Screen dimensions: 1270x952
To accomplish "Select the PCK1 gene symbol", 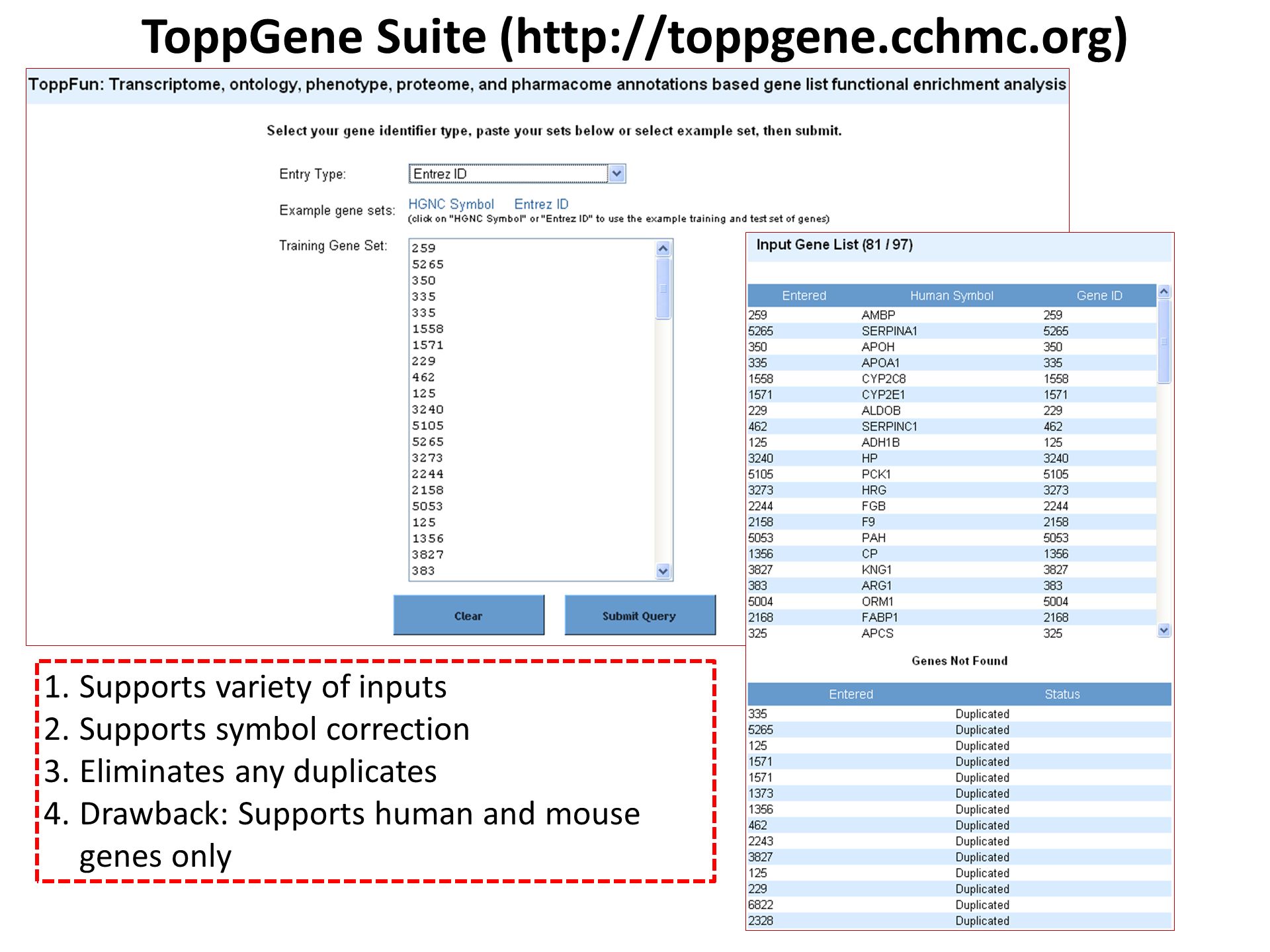I will point(876,474).
